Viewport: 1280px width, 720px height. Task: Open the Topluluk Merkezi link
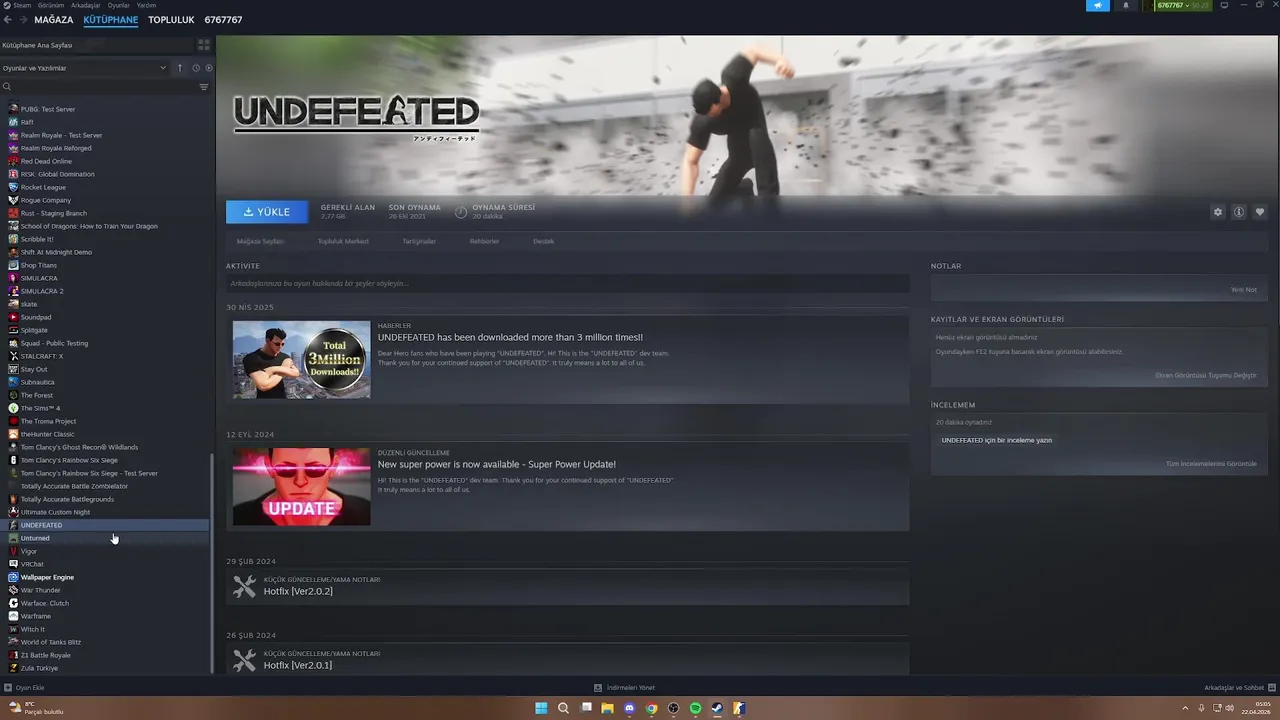pyautogui.click(x=343, y=241)
